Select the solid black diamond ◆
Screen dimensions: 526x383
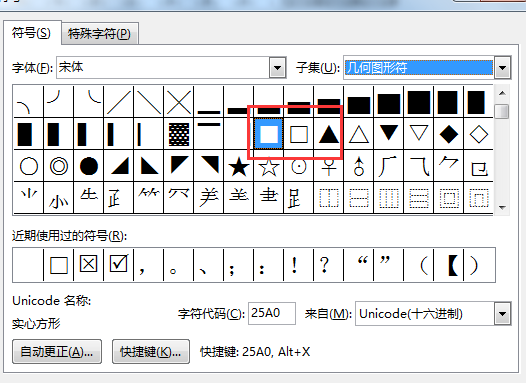click(x=449, y=134)
